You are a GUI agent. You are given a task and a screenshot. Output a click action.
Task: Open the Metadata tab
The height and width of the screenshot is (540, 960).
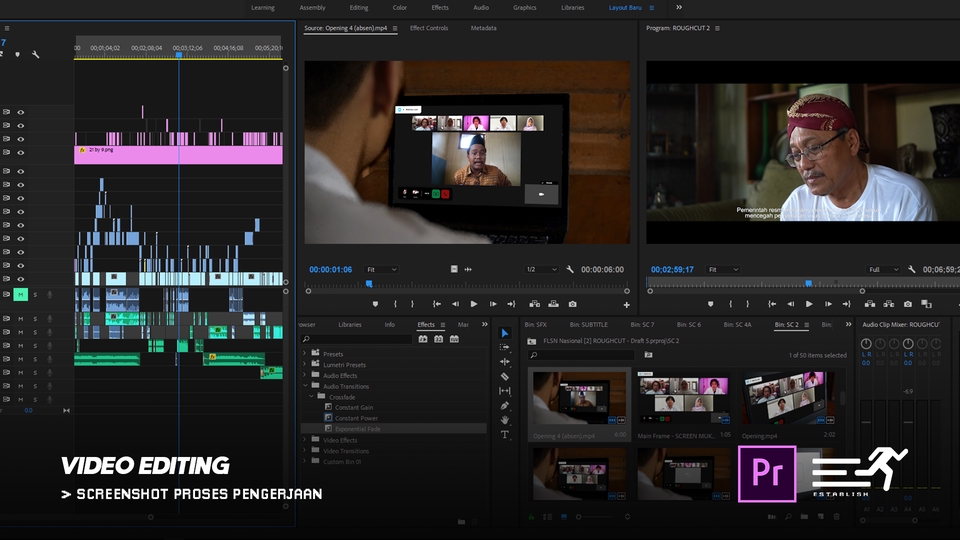pyautogui.click(x=484, y=28)
